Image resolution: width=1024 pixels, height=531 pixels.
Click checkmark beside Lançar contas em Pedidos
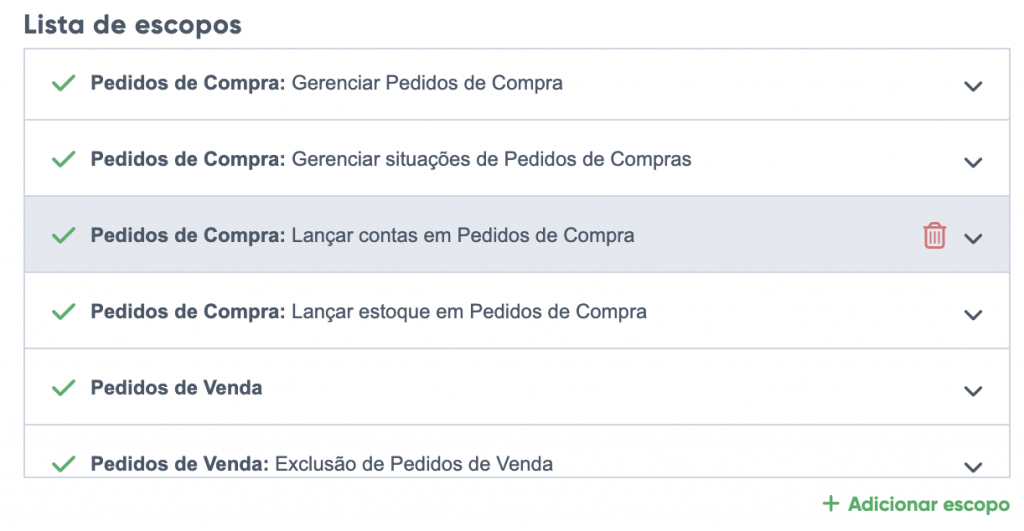[x=64, y=236]
